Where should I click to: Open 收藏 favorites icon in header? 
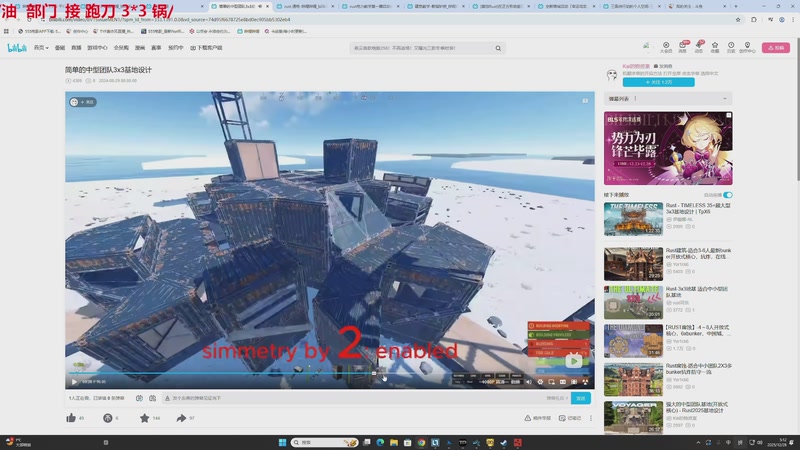coord(715,47)
